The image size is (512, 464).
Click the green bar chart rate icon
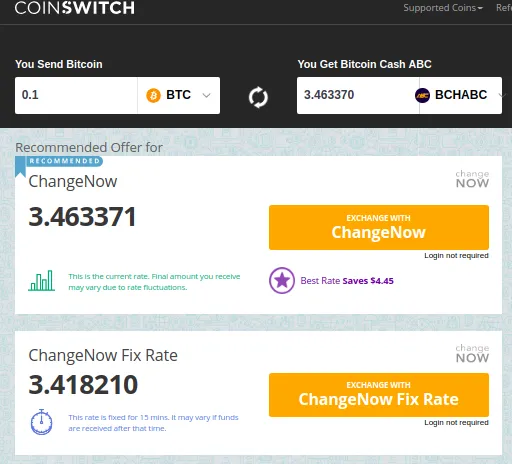41,280
